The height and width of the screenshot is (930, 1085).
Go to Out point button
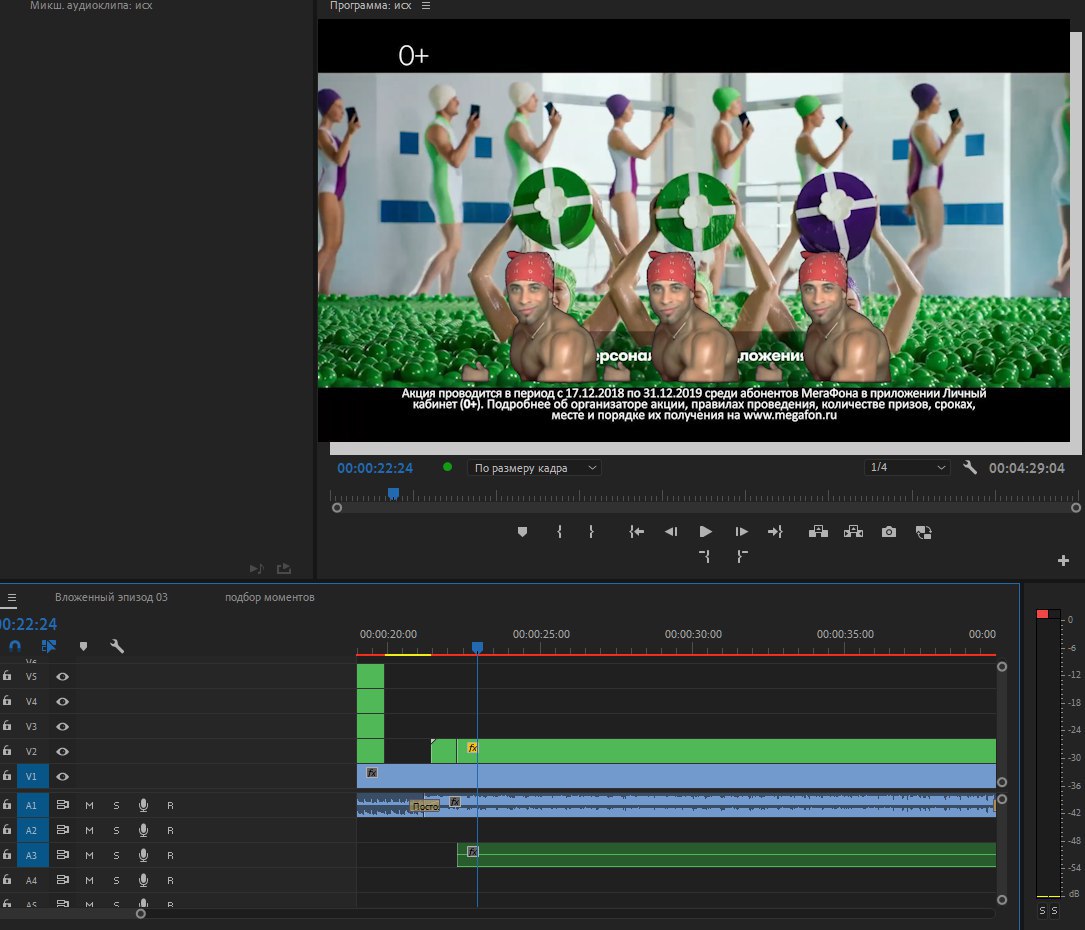(775, 531)
